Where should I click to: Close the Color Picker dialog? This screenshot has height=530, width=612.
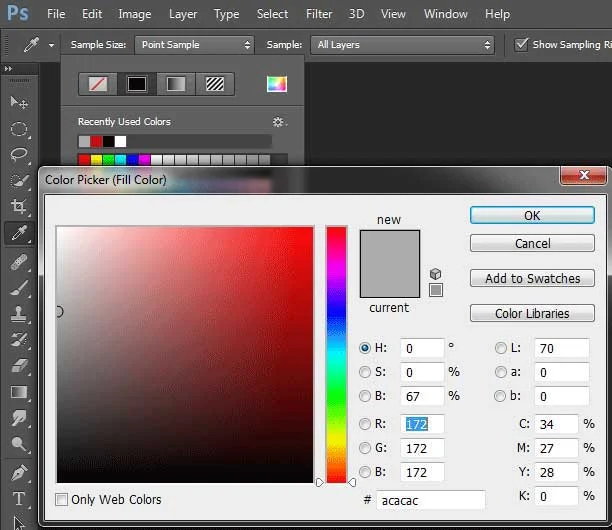coord(584,175)
